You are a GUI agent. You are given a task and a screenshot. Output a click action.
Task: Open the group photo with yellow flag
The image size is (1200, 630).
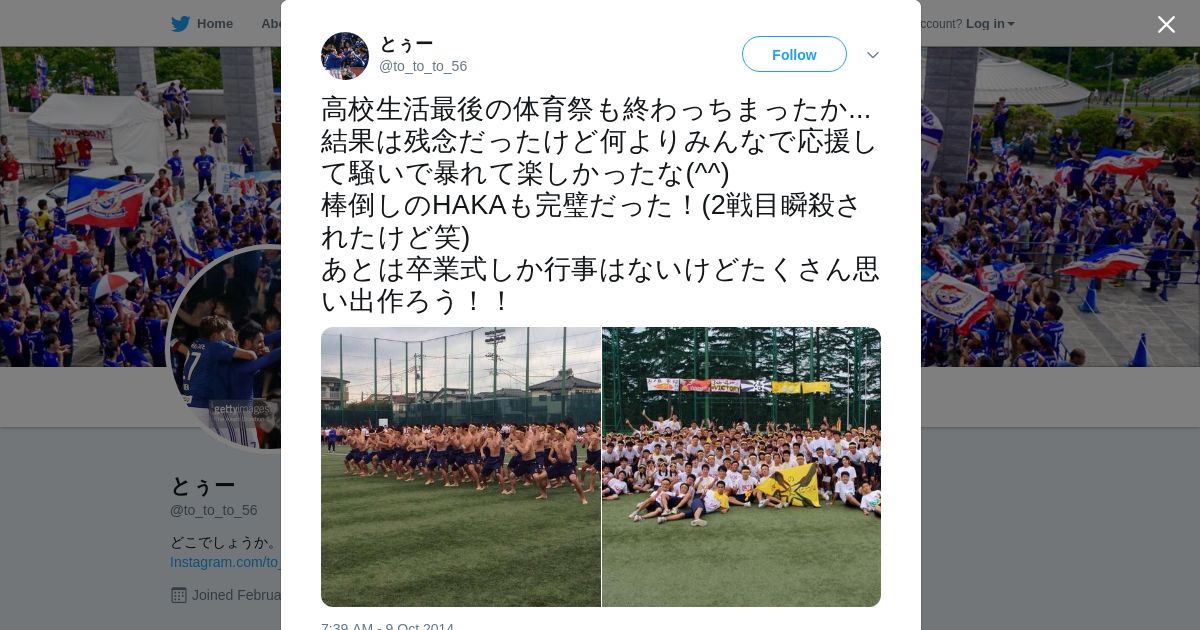point(741,467)
